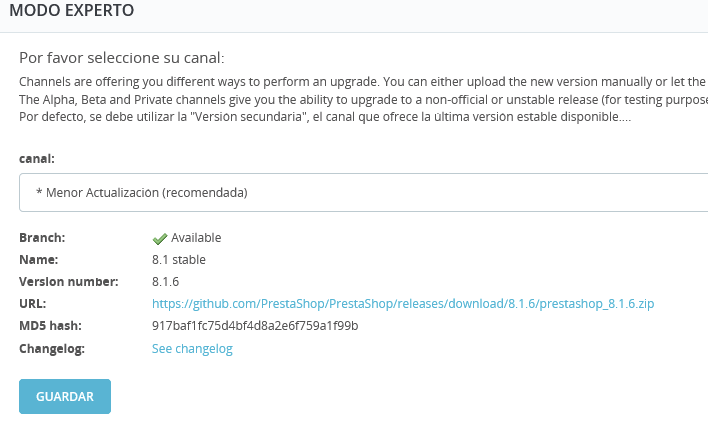
Task: Open the prestashop_8.1.6.zip GitHub download URL
Action: click(403, 303)
